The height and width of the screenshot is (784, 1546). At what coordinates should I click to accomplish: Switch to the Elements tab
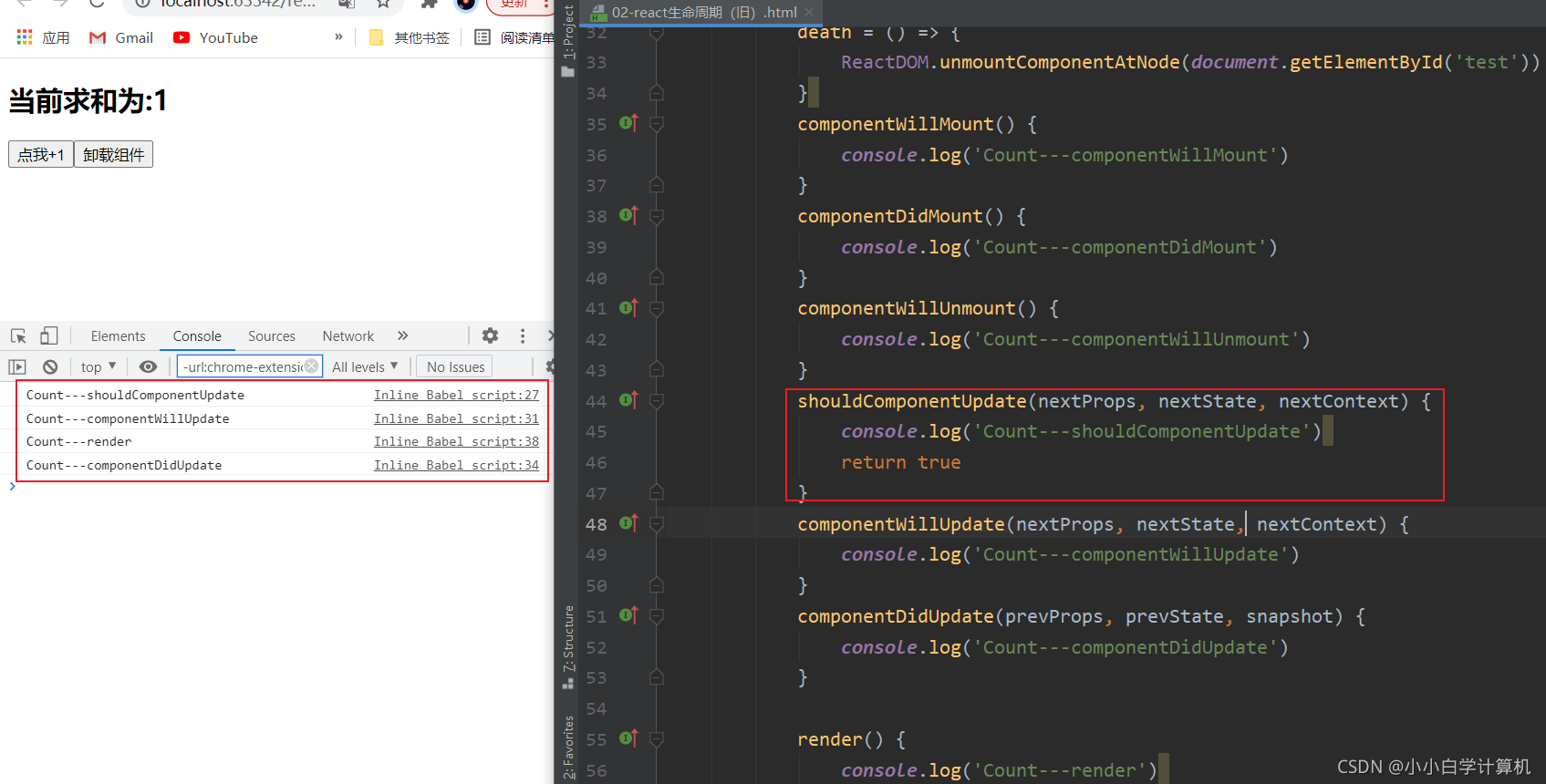(x=118, y=336)
